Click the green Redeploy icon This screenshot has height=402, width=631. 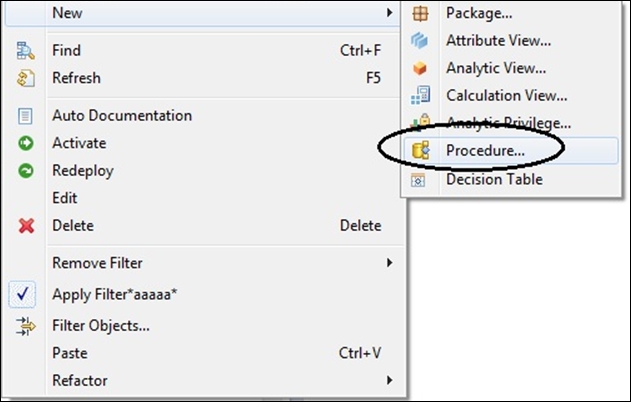pos(26,171)
